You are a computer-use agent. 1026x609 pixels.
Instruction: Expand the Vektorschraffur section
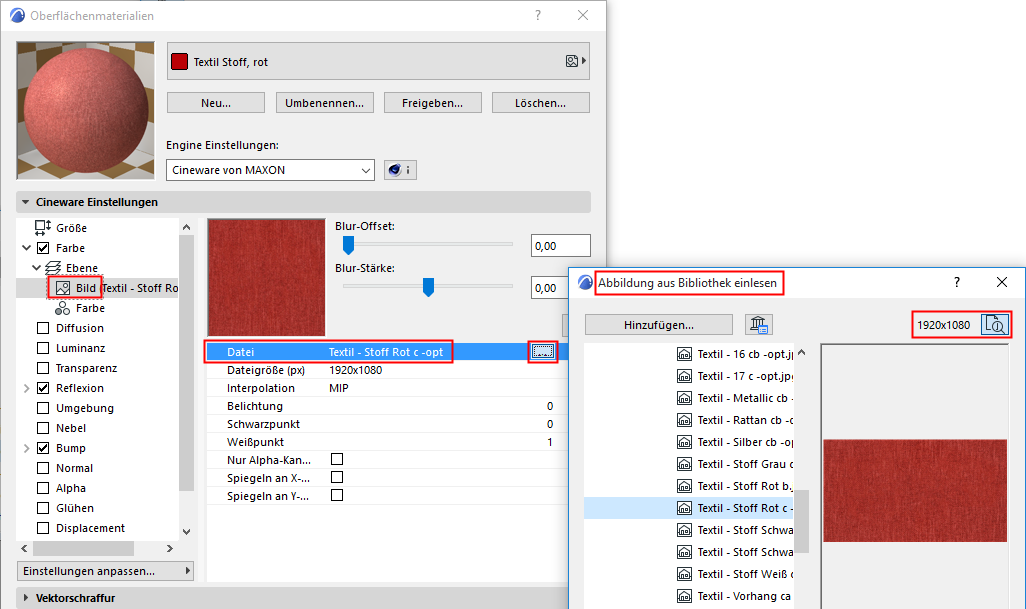(26, 598)
